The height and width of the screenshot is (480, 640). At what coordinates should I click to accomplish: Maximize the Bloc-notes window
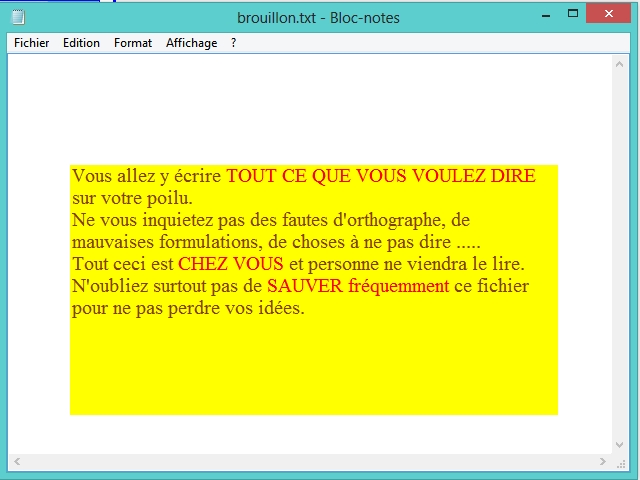click(x=573, y=13)
